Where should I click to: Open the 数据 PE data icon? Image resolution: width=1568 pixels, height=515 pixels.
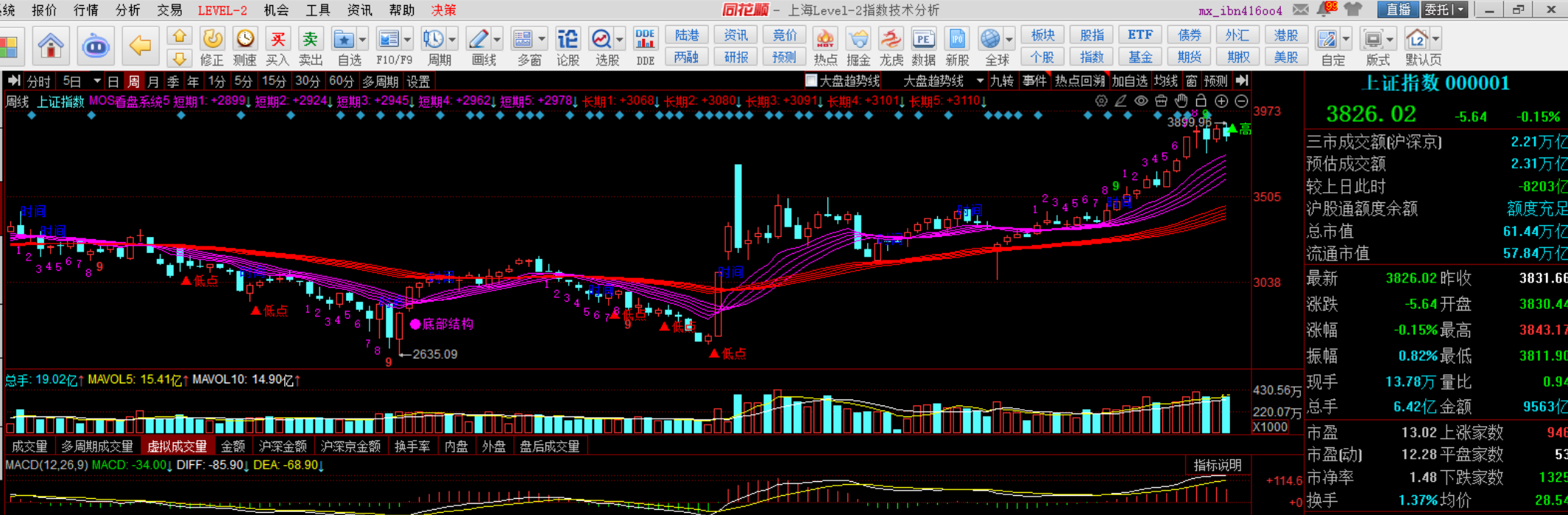tap(923, 38)
